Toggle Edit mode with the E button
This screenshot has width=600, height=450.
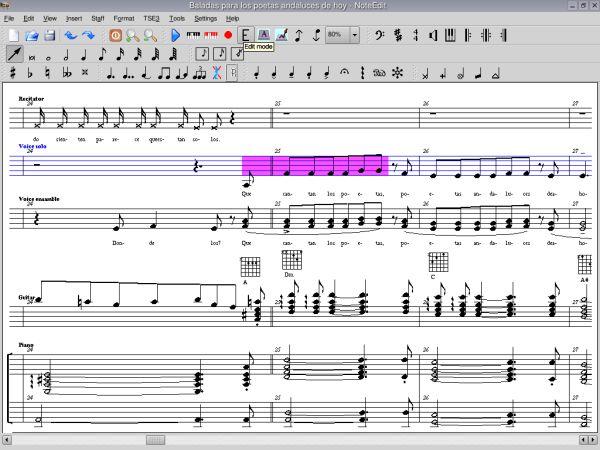click(x=246, y=35)
